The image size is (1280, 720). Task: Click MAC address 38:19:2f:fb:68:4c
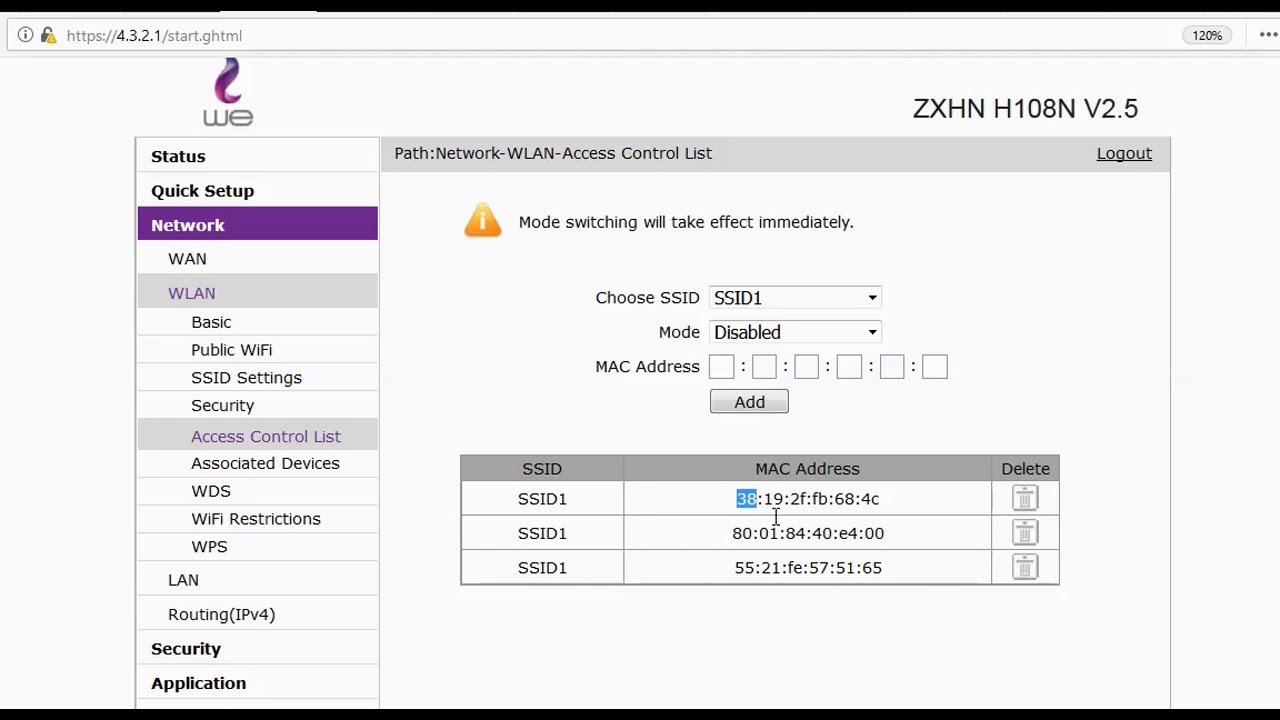[x=807, y=498]
